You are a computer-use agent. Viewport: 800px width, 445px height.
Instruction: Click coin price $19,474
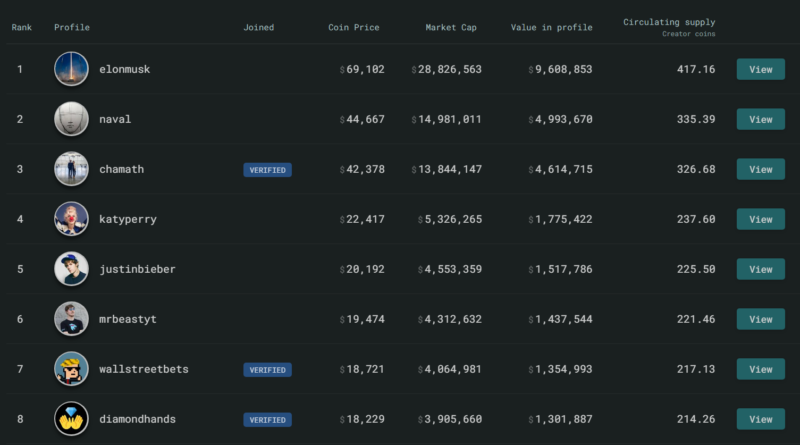coord(362,319)
